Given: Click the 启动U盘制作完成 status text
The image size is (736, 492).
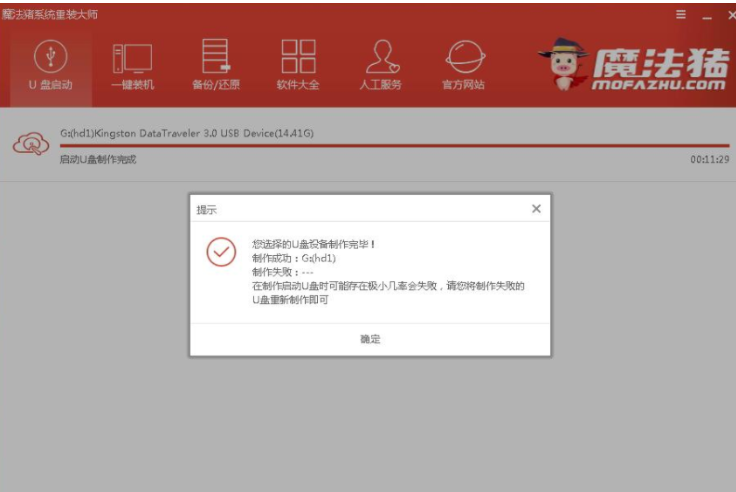Looking at the screenshot, I should pos(98,159).
